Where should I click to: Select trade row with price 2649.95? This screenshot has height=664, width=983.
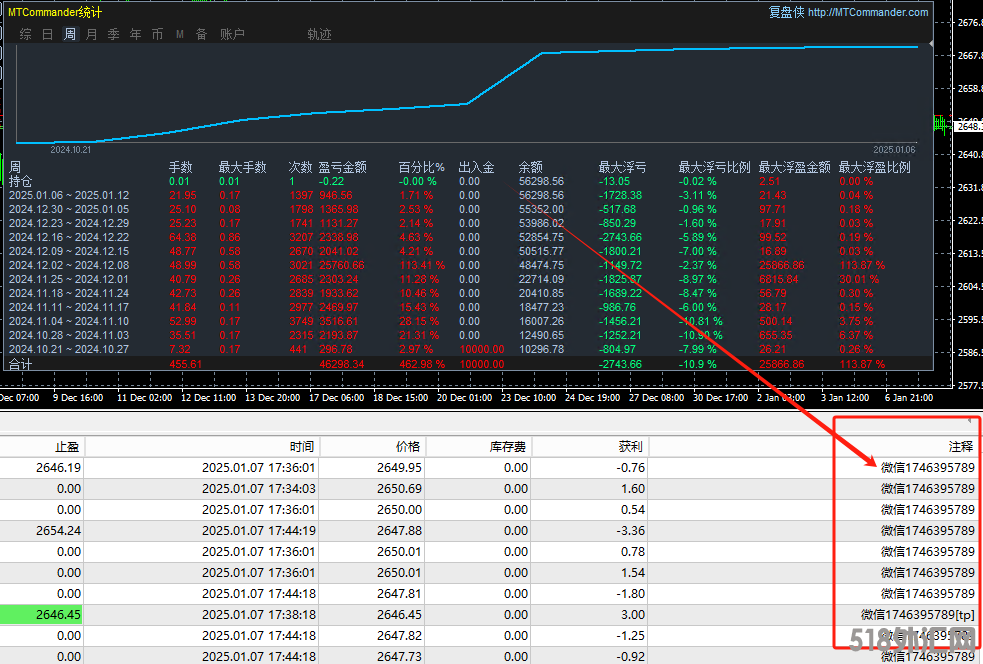[489, 467]
